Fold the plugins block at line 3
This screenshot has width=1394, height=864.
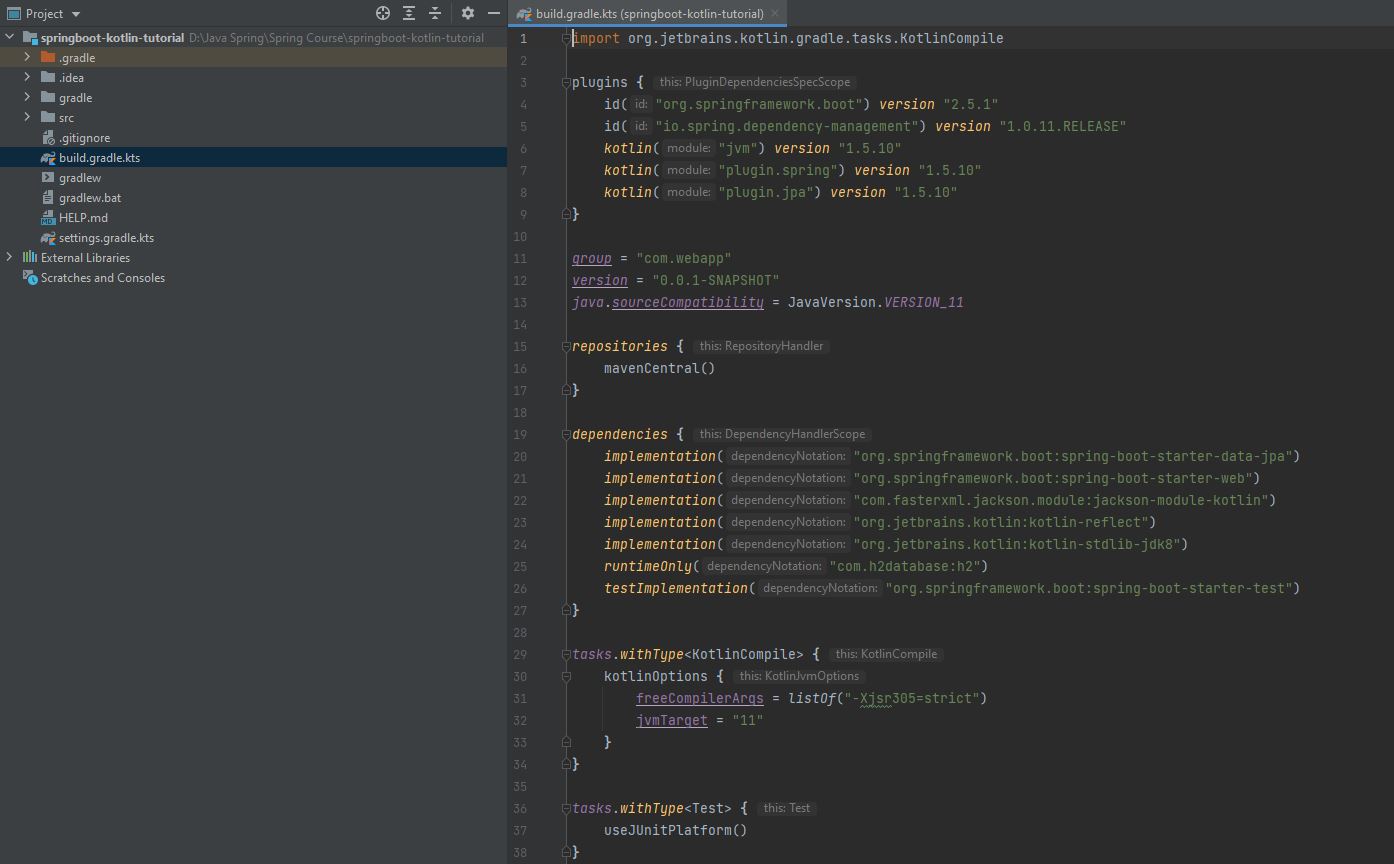(x=566, y=82)
